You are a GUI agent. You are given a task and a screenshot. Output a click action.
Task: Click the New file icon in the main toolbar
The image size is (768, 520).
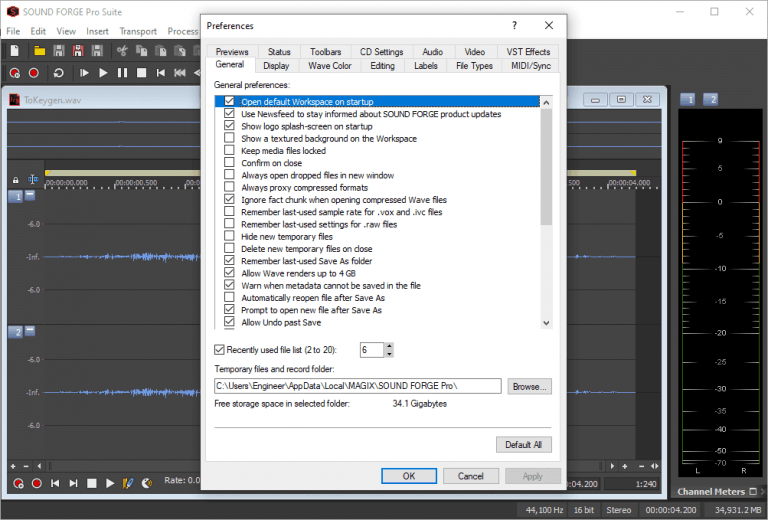click(x=15, y=50)
